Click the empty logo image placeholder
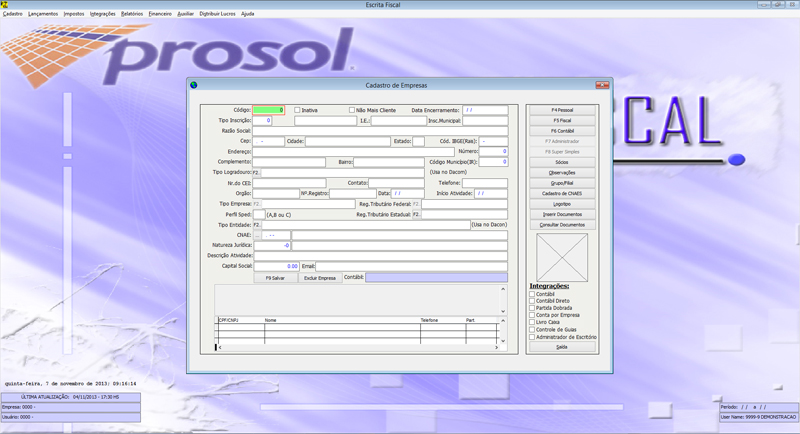The image size is (800, 434). point(562,258)
